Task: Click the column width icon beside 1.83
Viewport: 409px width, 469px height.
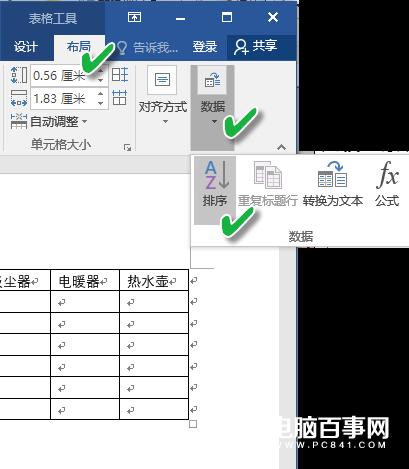Action: point(19,98)
